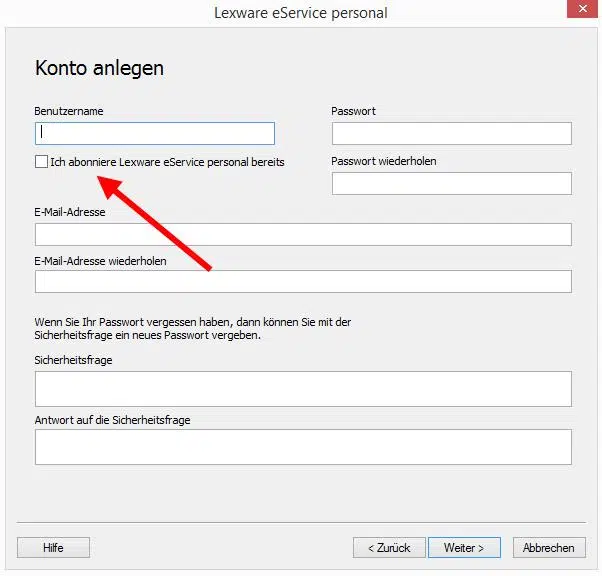Focus the 'E-Mail-Adresse wiederholen' field
This screenshot has height=576, width=602.
[303, 281]
